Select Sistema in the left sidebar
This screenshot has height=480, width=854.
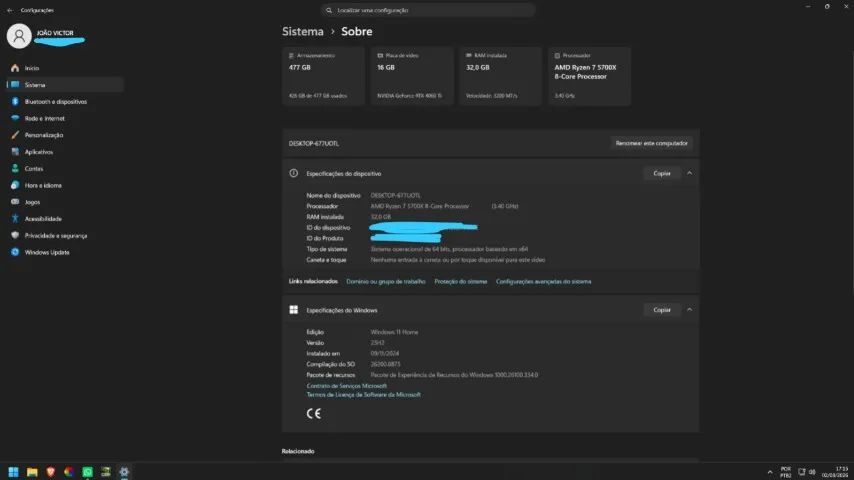click(x=65, y=85)
